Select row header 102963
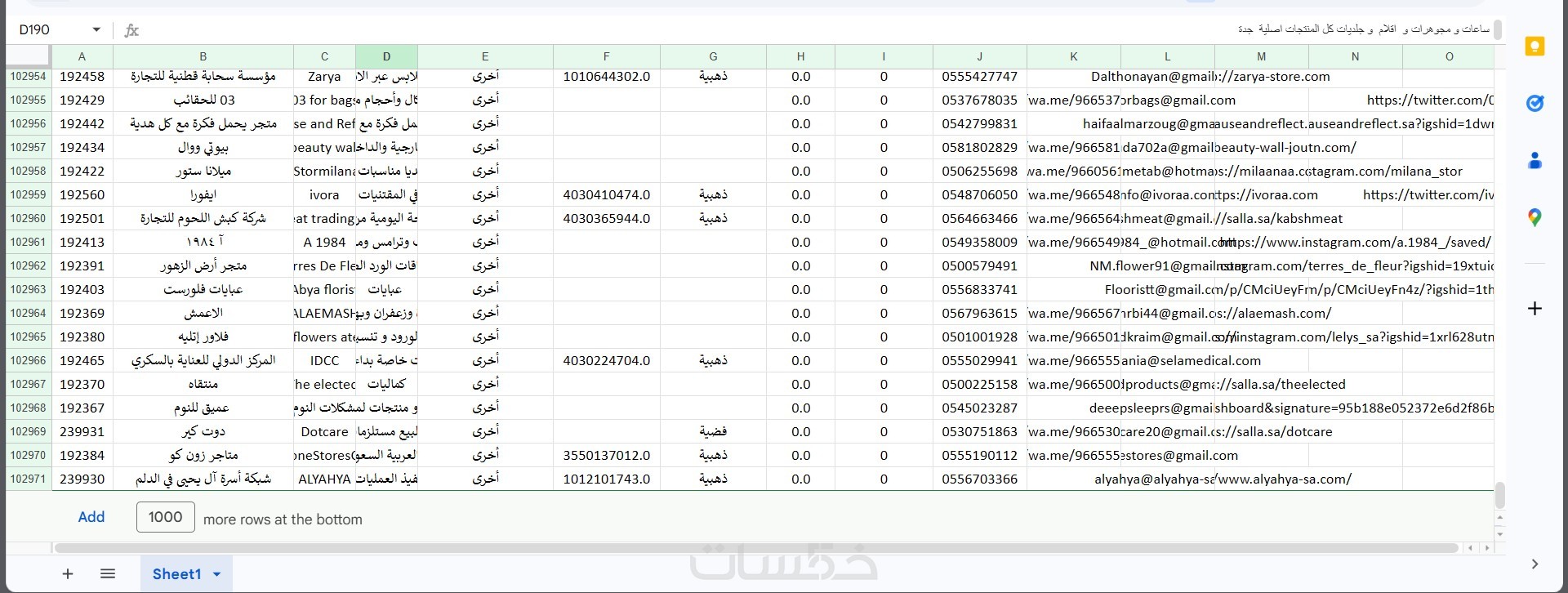The width and height of the screenshot is (1568, 593). [29, 290]
